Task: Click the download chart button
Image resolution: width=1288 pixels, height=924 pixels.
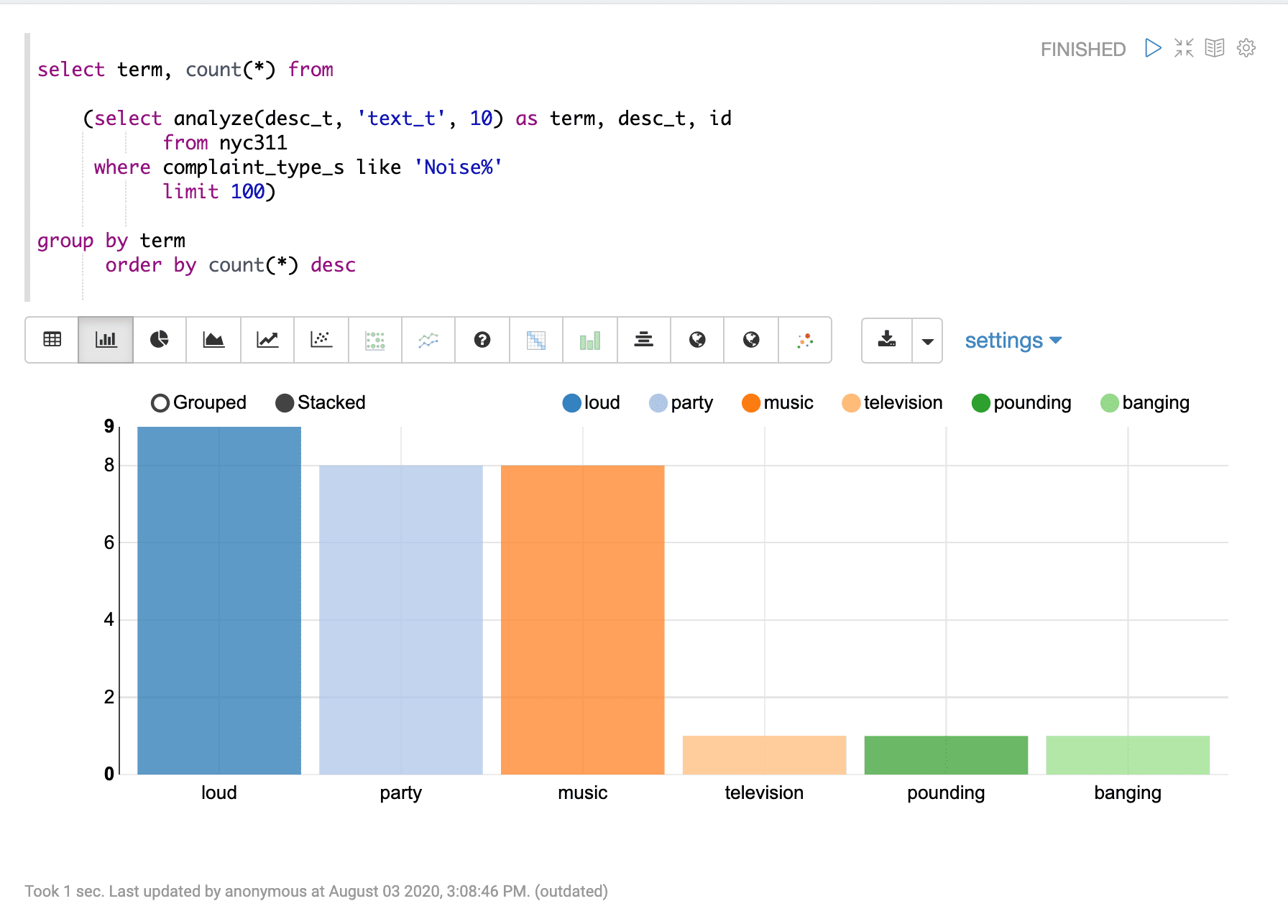Action: click(x=887, y=341)
